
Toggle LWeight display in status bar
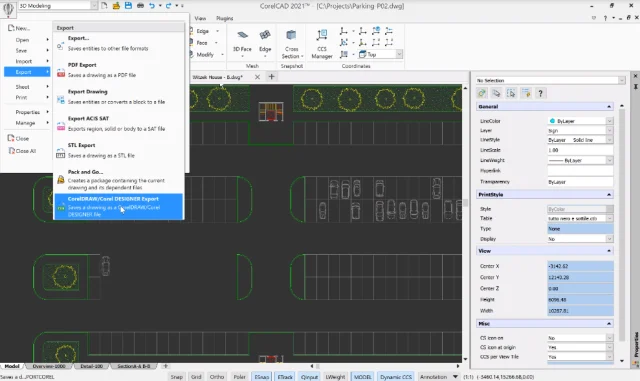coord(335,377)
